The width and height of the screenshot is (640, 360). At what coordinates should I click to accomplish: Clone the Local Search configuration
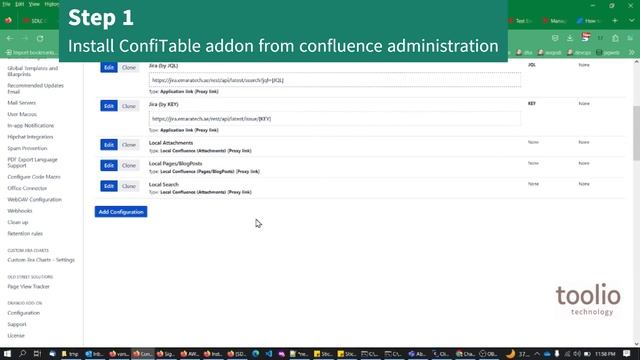click(129, 186)
